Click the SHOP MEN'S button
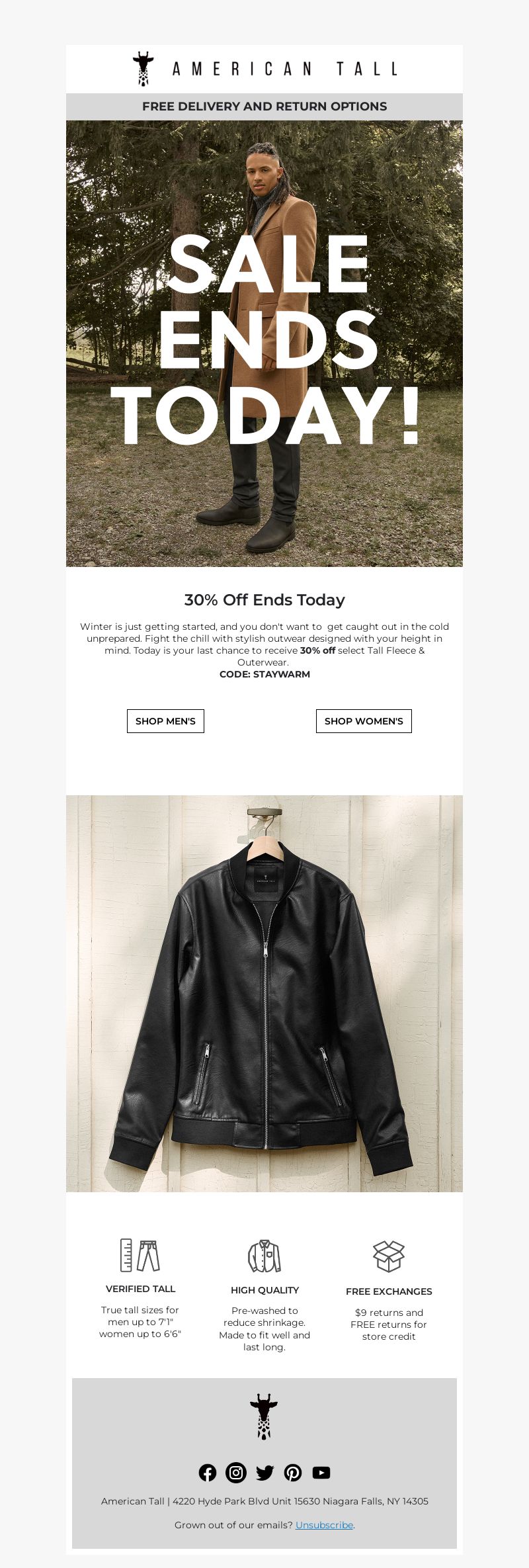The height and width of the screenshot is (1568, 529). coord(165,721)
